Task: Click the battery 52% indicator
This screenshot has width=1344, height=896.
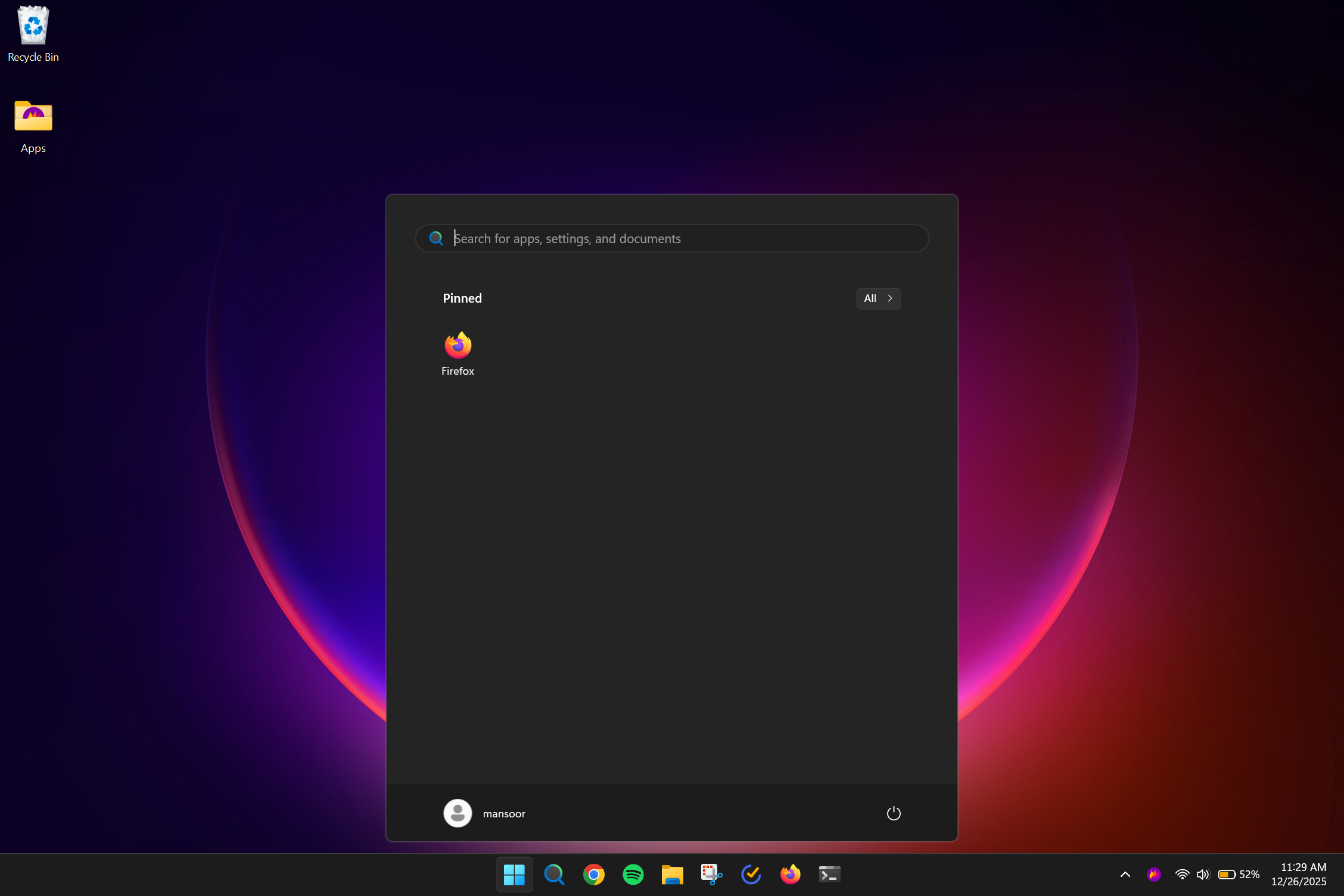Action: click(x=1239, y=875)
